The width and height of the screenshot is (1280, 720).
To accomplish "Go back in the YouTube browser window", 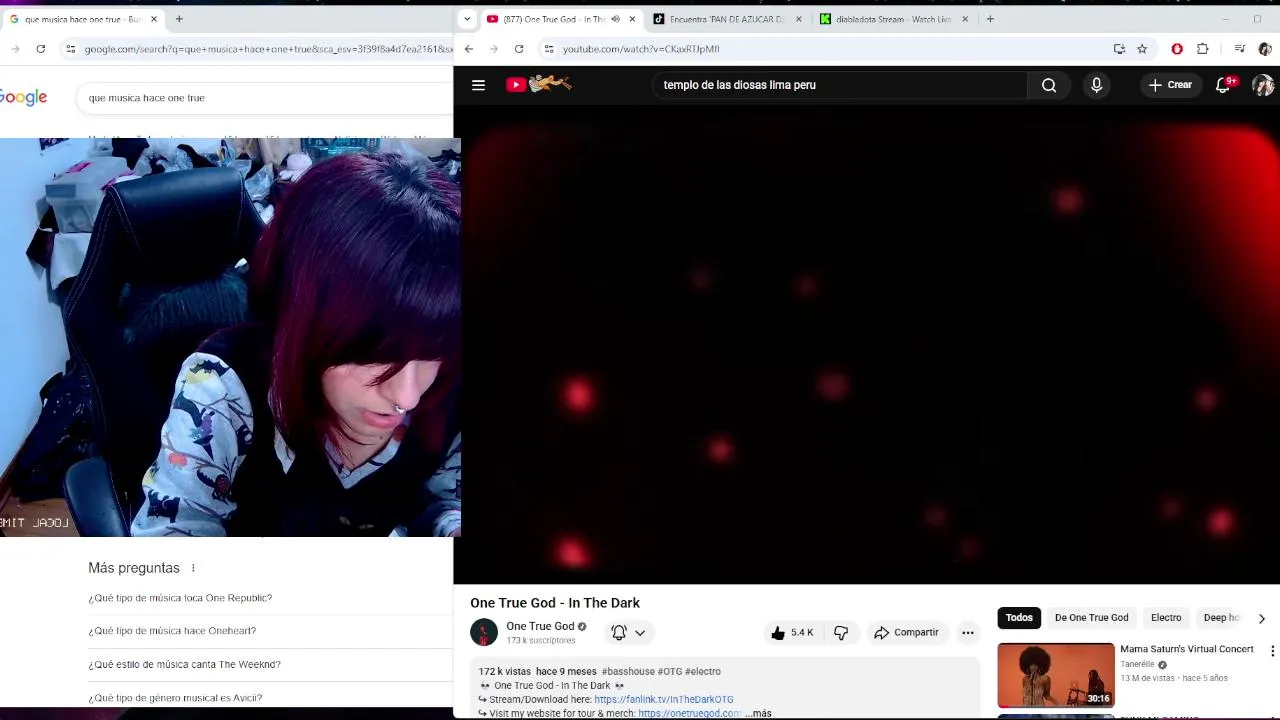I will coord(469,48).
